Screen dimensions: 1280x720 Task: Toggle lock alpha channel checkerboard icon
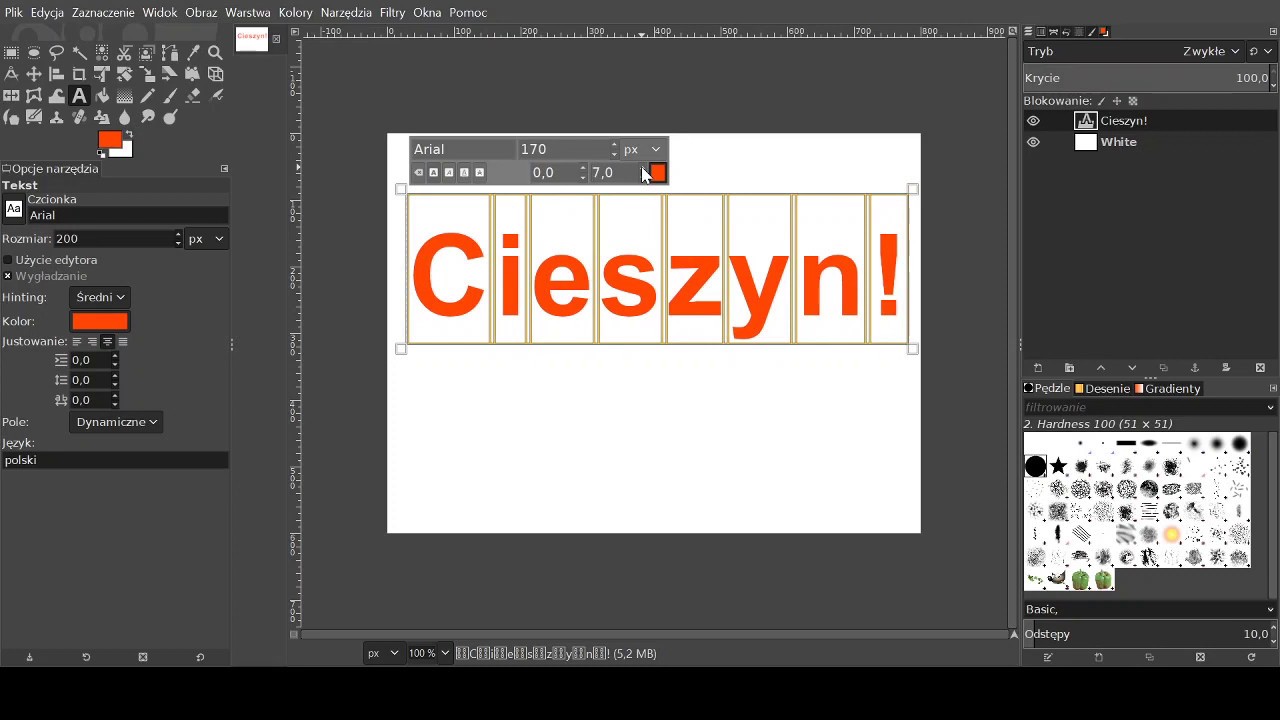click(1133, 101)
